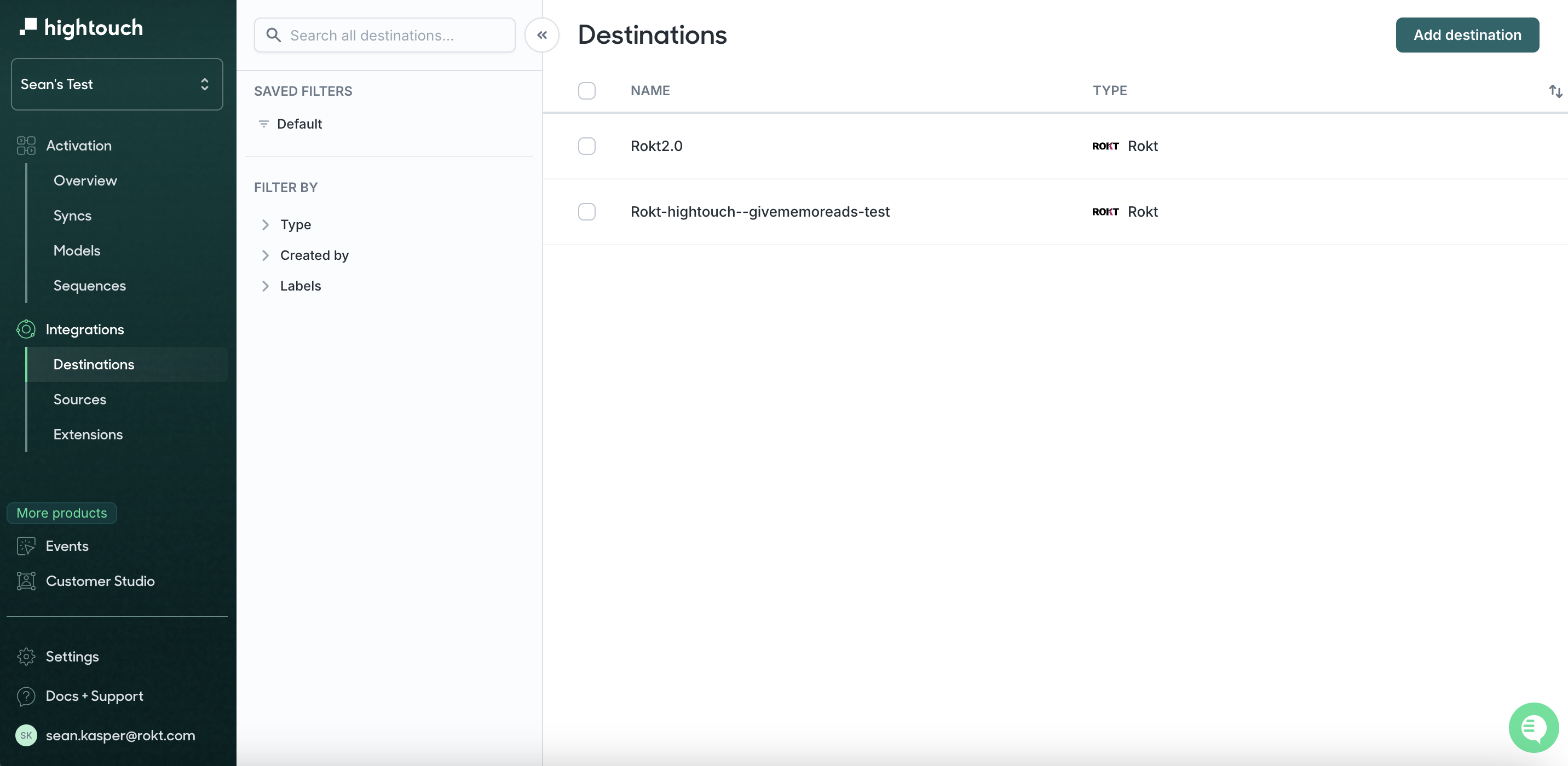Click the SK user avatar
1568x766 pixels.
pos(26,735)
